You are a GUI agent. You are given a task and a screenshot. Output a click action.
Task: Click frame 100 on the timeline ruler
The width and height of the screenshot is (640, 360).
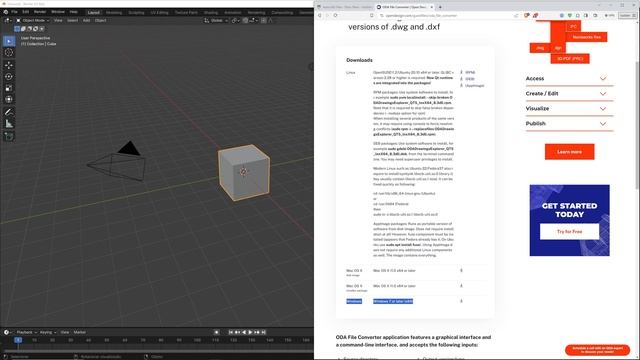pyautogui.click(x=198, y=340)
